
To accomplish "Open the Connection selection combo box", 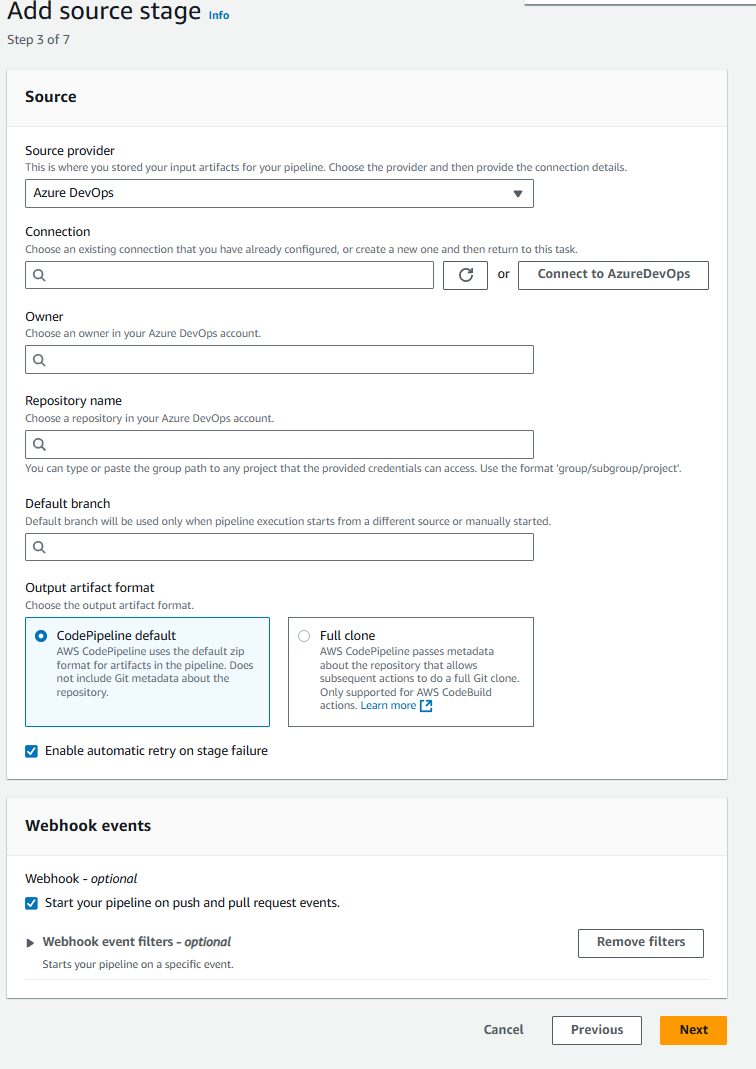I will (x=230, y=274).
